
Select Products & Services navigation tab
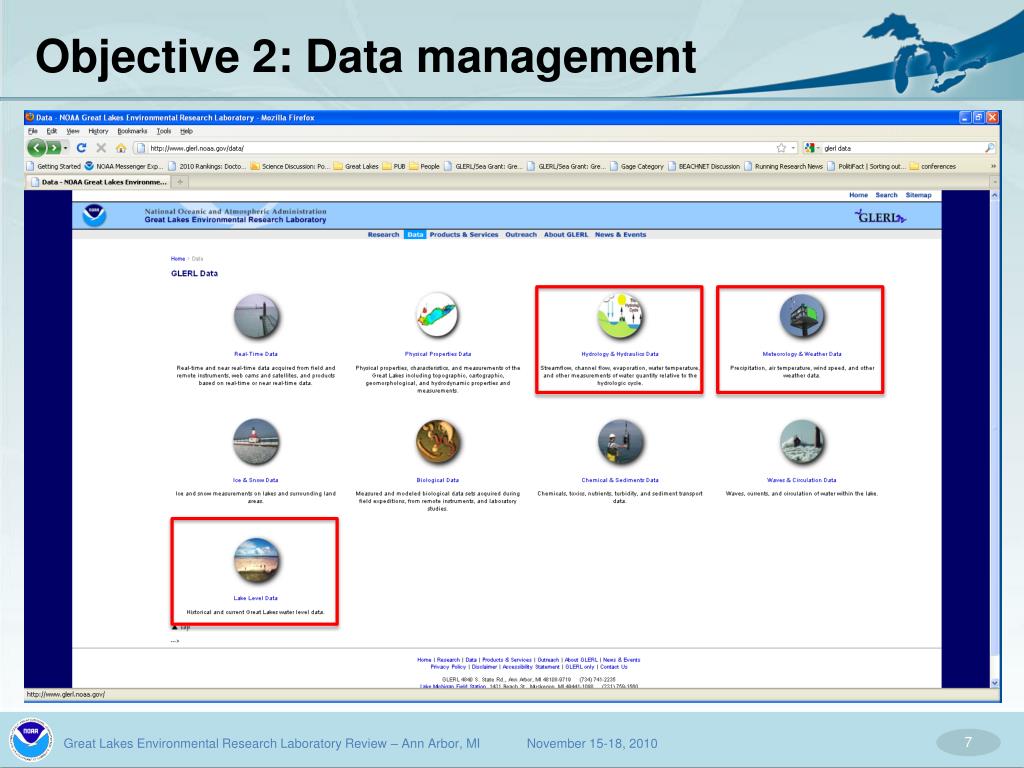coord(464,234)
